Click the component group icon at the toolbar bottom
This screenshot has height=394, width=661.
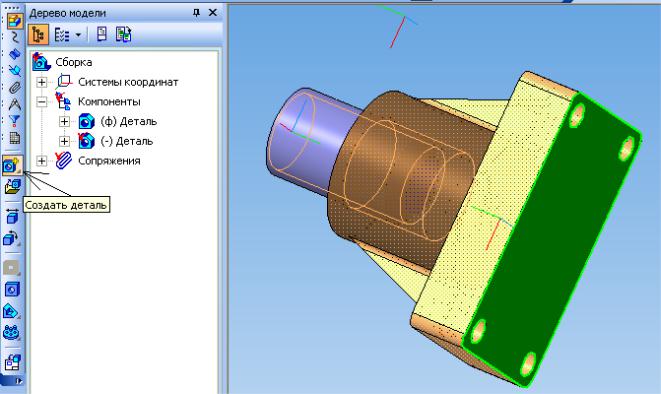[x=12, y=362]
